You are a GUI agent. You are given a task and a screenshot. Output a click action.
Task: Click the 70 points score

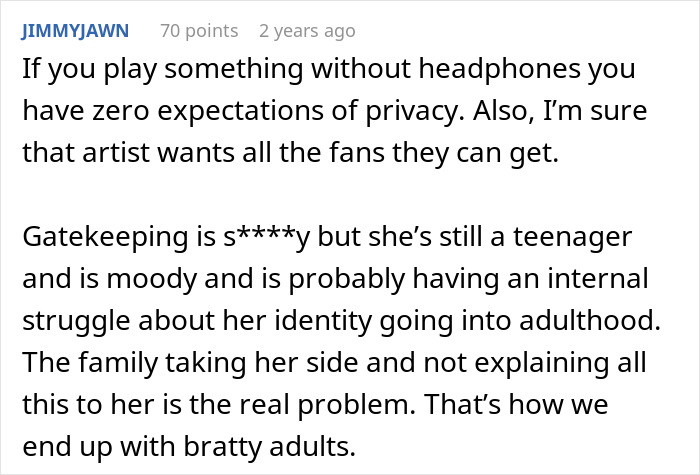point(199,31)
